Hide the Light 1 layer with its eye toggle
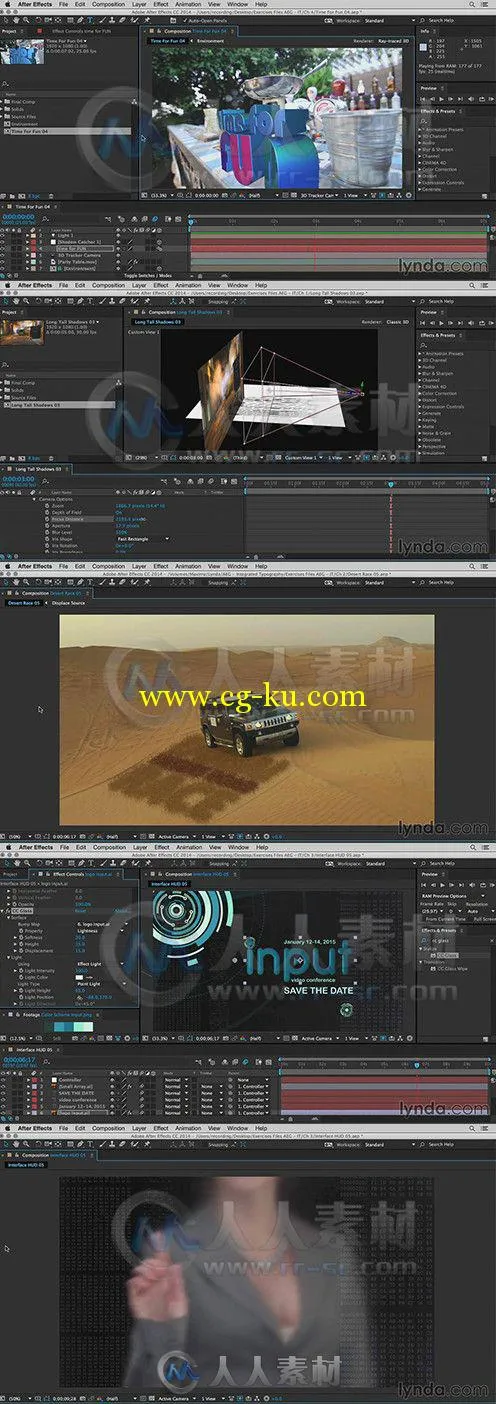496x1404 pixels. point(4,234)
